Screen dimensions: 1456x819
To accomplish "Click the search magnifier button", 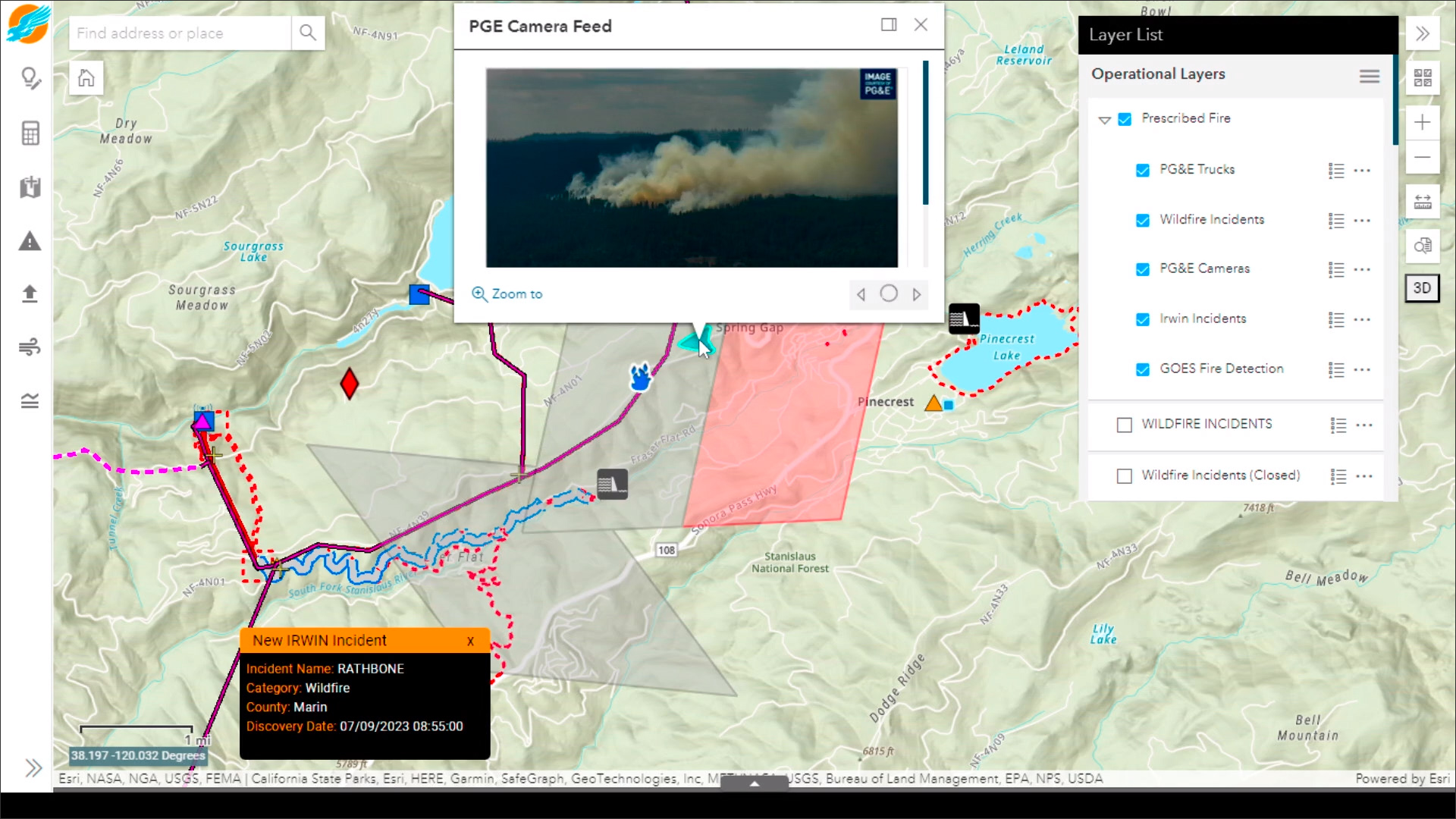I will [x=307, y=33].
